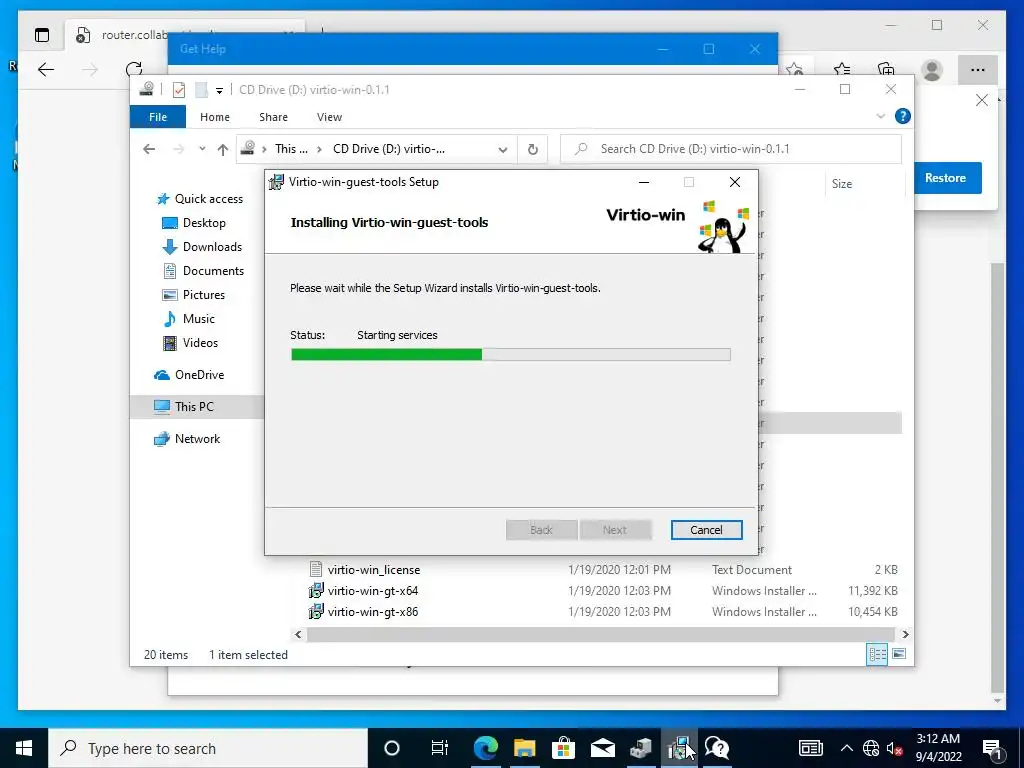Expand the address bar history dropdown
Viewport: 1024px width, 768px height.
click(502, 150)
